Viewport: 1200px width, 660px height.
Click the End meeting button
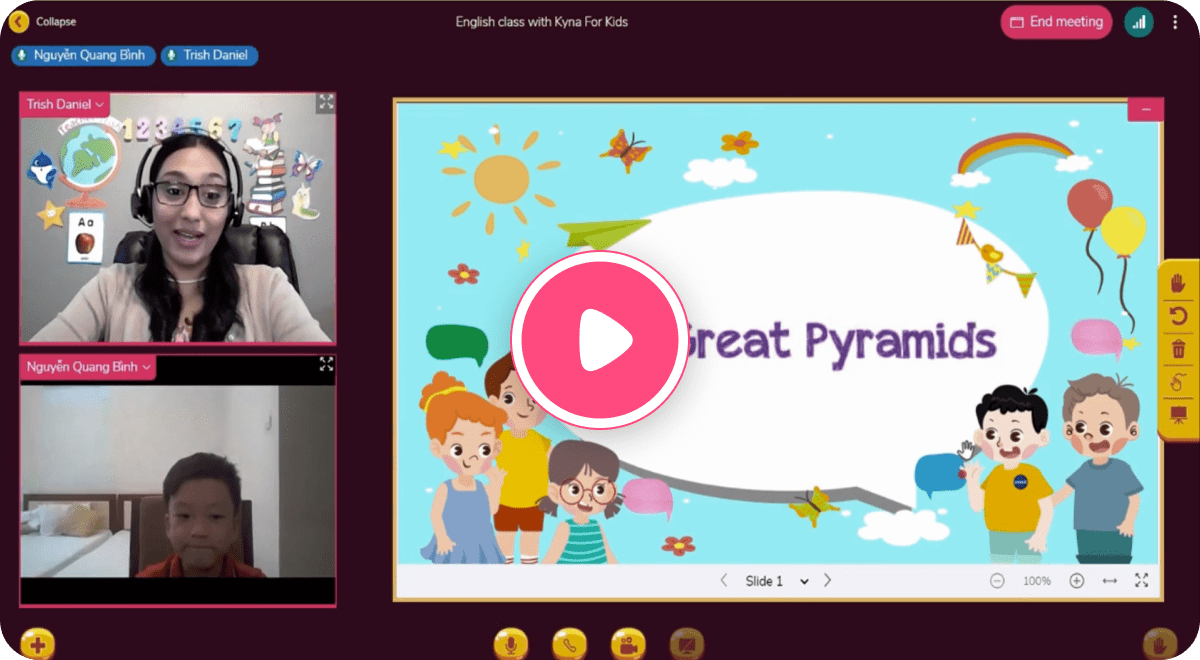point(1056,22)
